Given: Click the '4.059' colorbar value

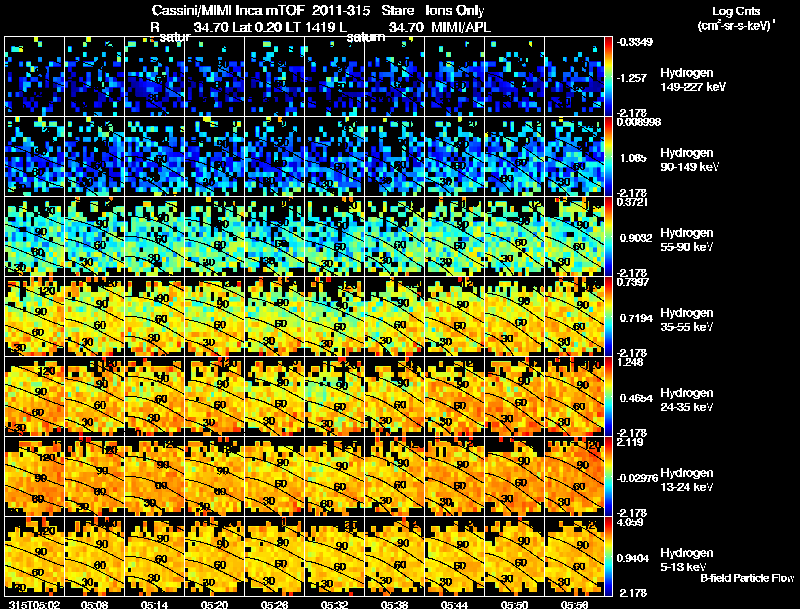Looking at the screenshot, I should pos(630,522).
